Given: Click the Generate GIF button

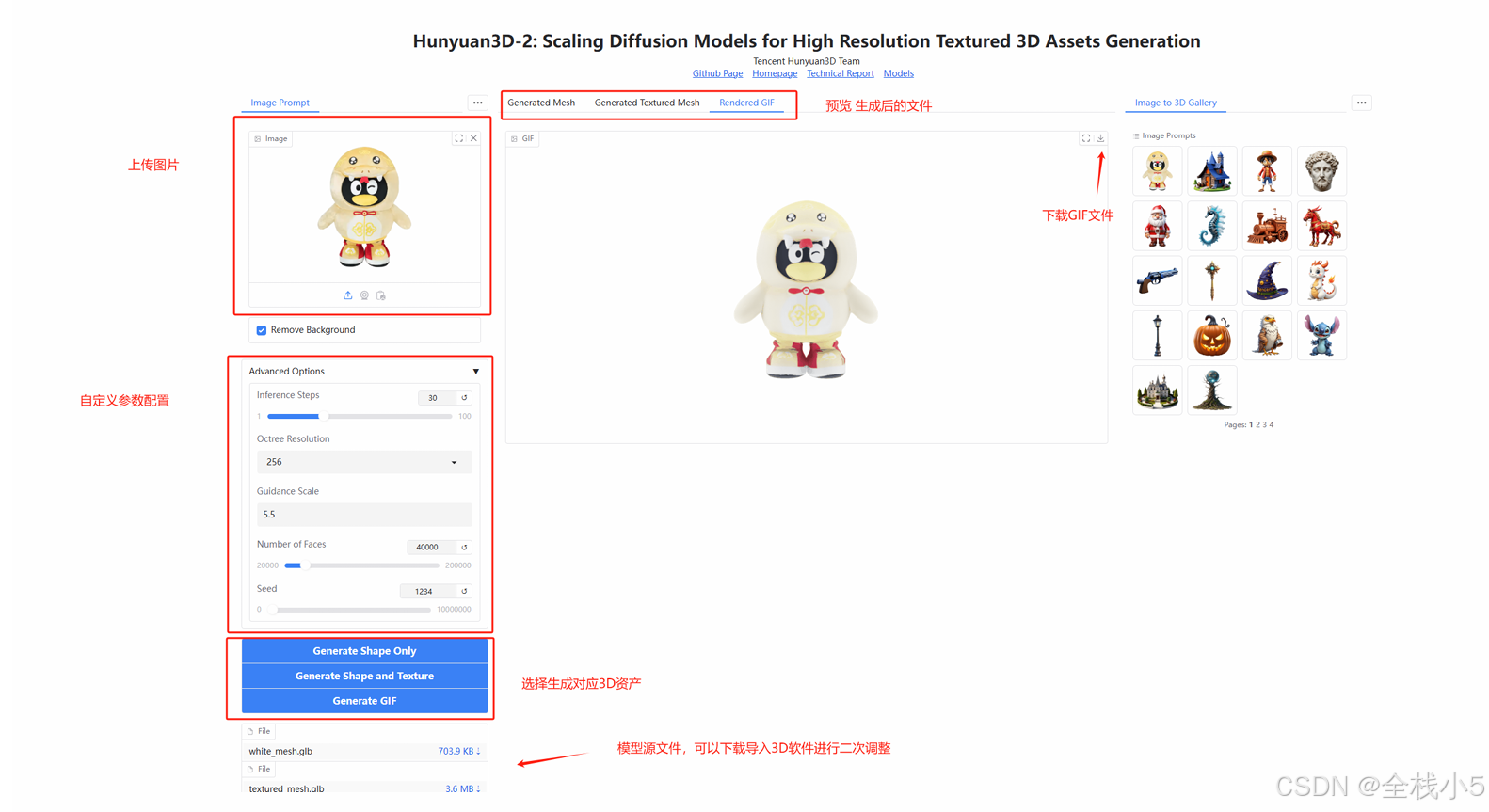Looking at the screenshot, I should coord(364,701).
